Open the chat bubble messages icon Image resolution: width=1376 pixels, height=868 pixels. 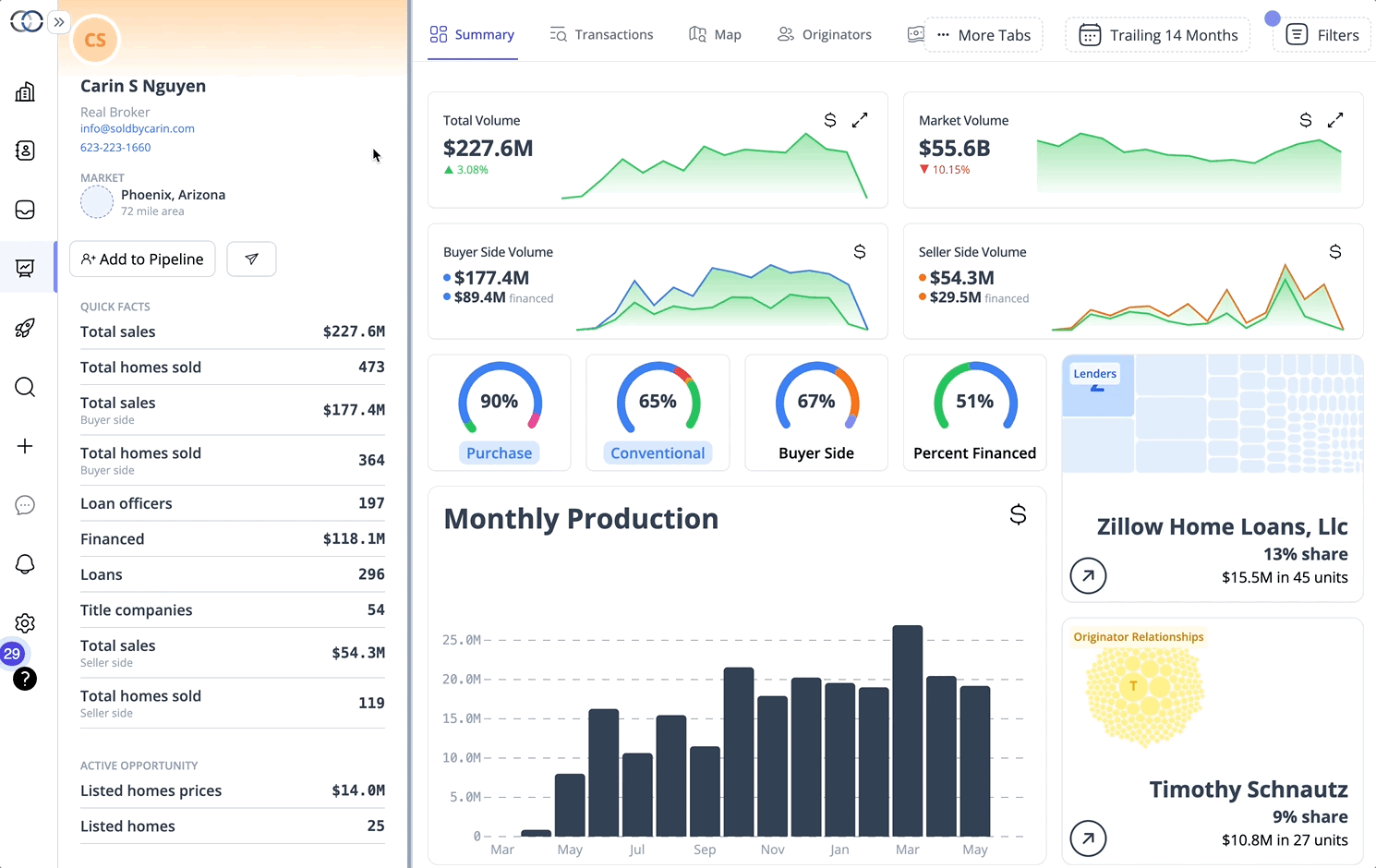(25, 505)
